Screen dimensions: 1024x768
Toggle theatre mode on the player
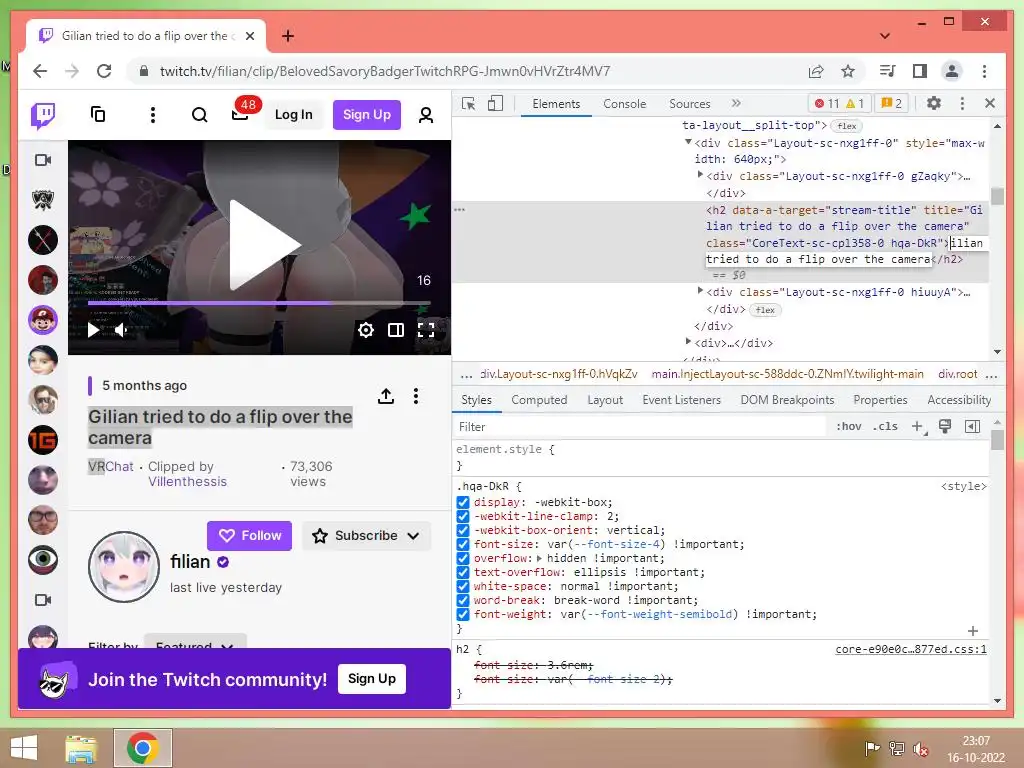396,330
